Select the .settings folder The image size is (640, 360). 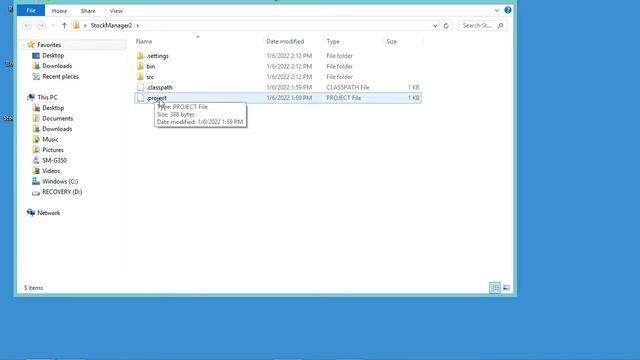point(157,56)
